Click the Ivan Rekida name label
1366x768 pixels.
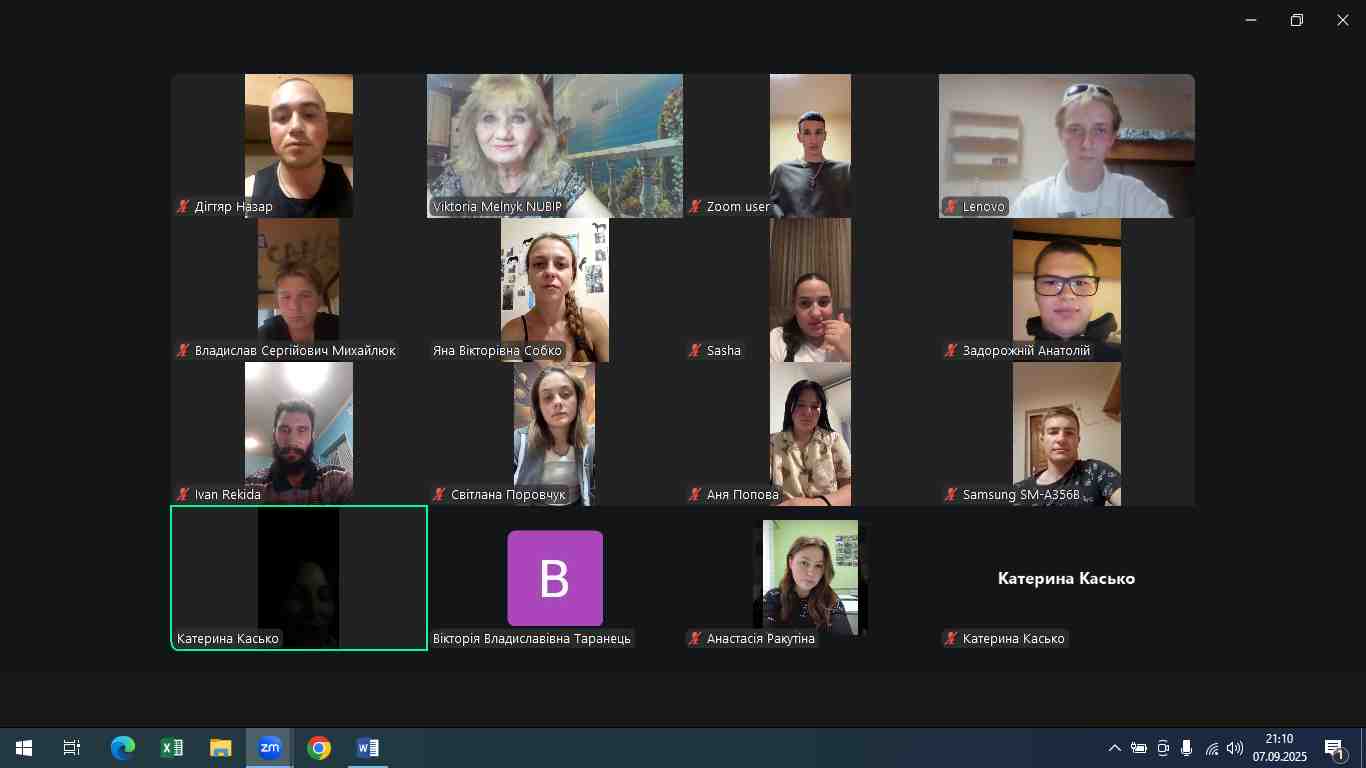click(228, 495)
